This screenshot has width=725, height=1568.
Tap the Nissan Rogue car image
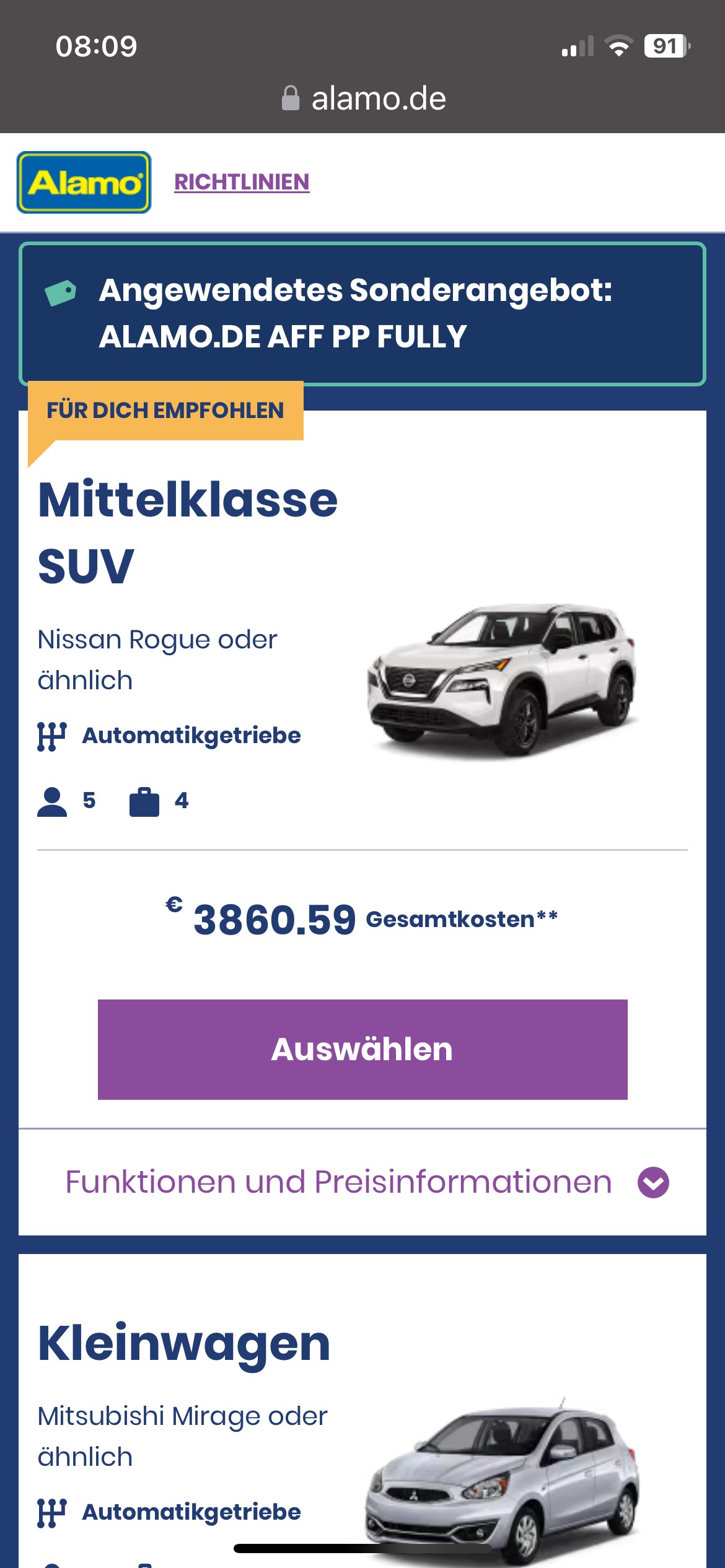coord(502,680)
